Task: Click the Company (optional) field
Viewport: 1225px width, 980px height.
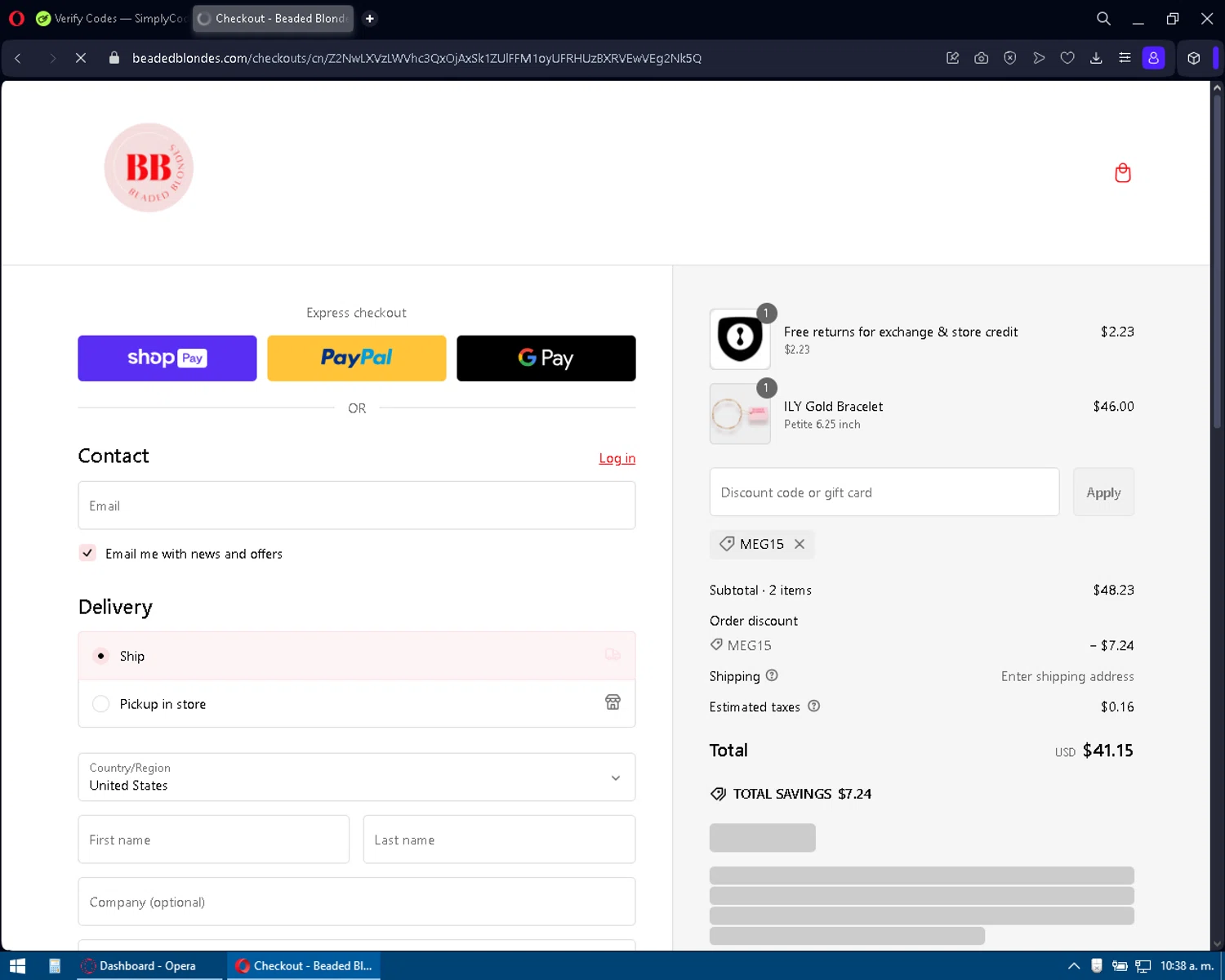Action: (x=357, y=902)
